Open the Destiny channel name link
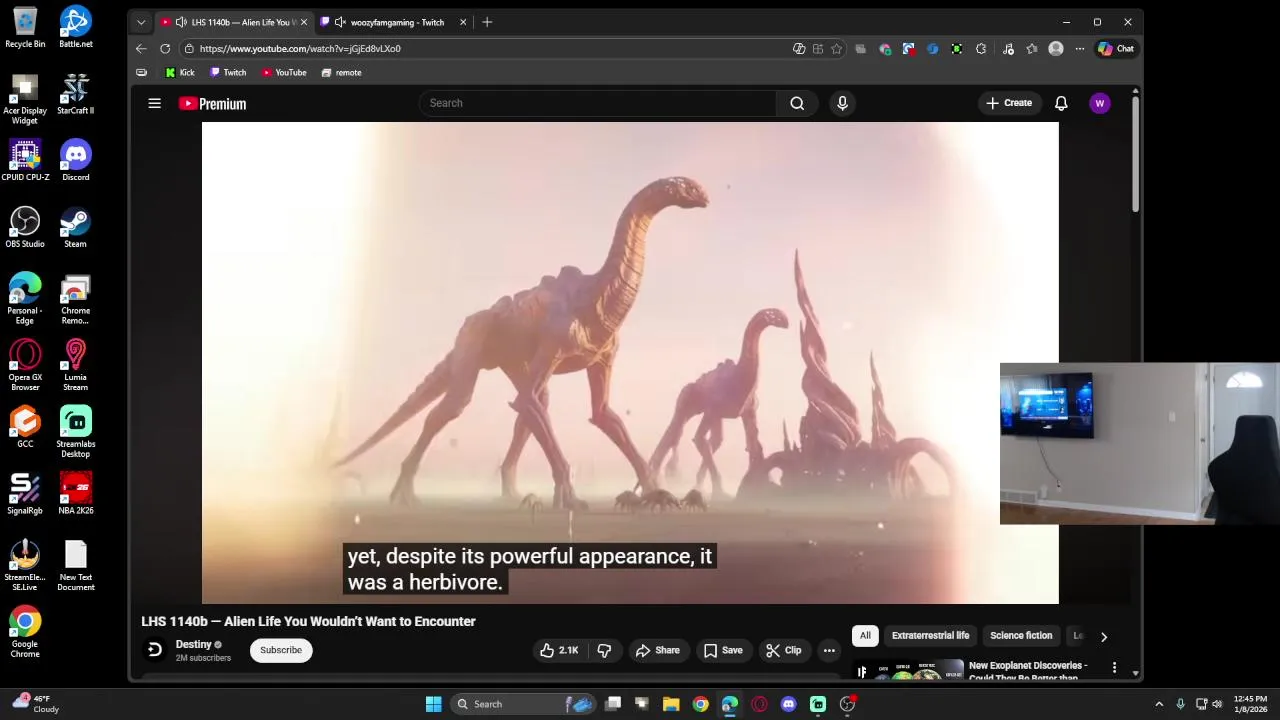The height and width of the screenshot is (720, 1280). [194, 644]
